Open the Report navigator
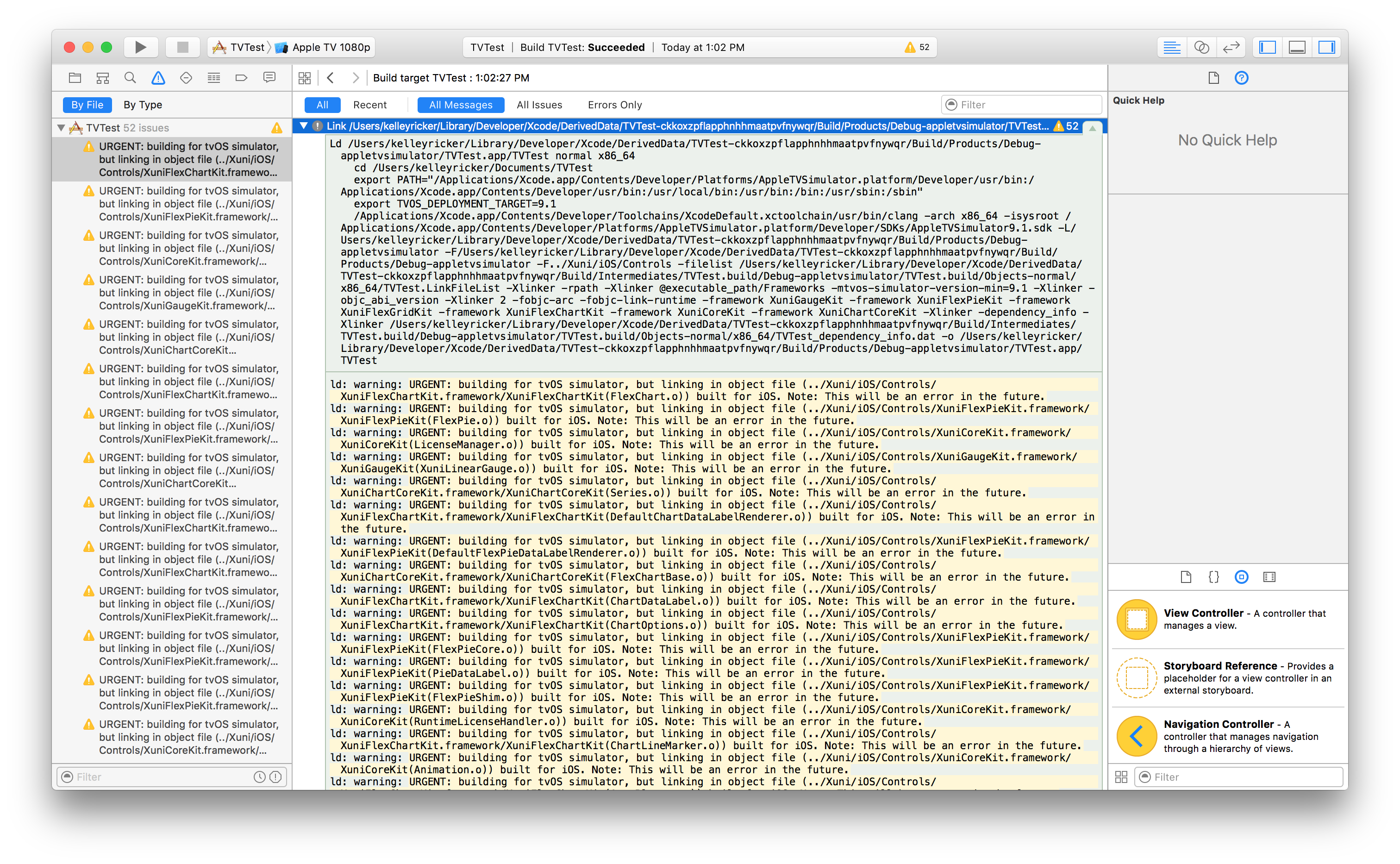This screenshot has width=1400, height=864. [269, 78]
